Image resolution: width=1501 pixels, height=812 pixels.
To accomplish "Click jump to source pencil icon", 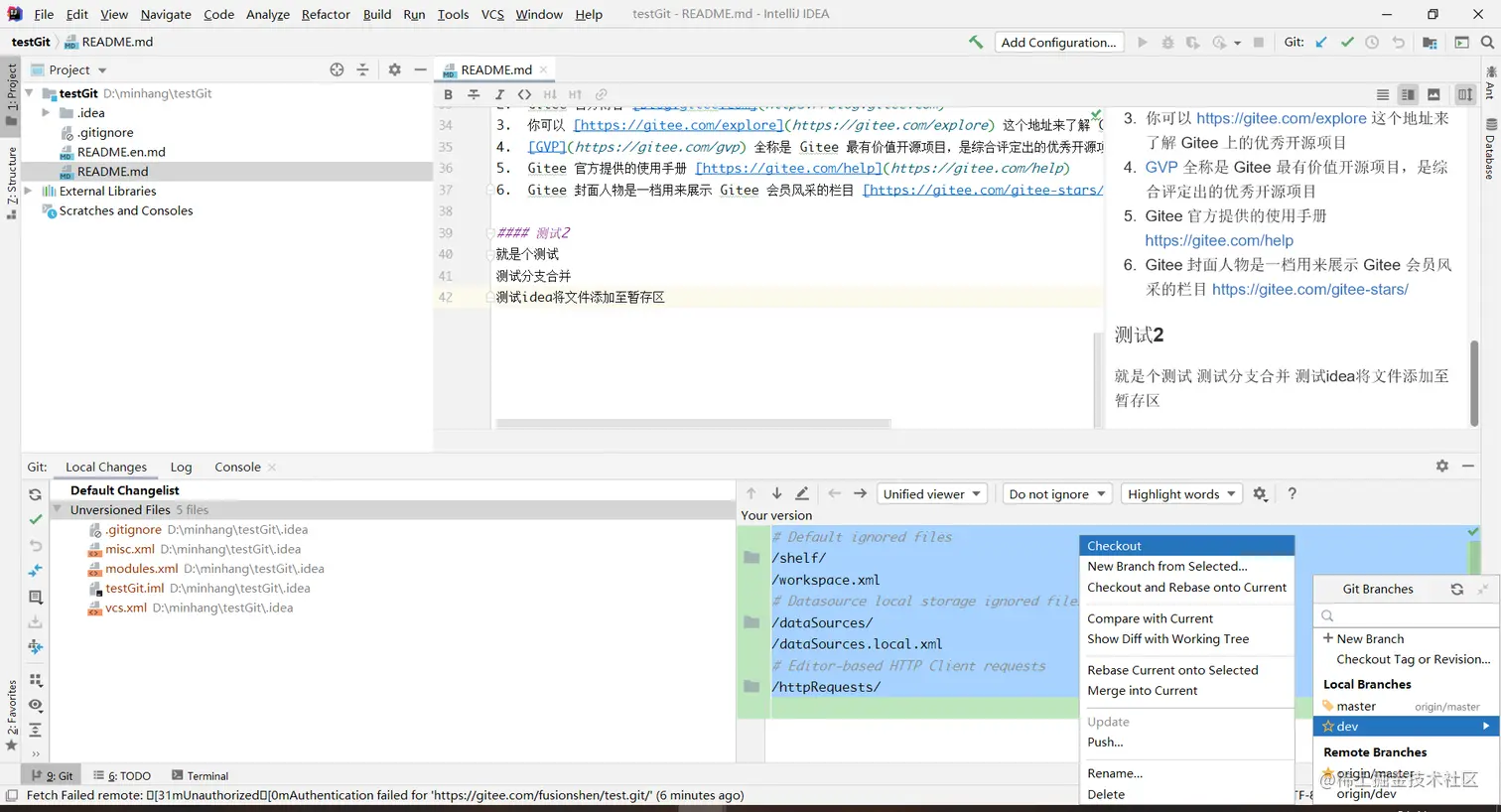I will pos(802,493).
